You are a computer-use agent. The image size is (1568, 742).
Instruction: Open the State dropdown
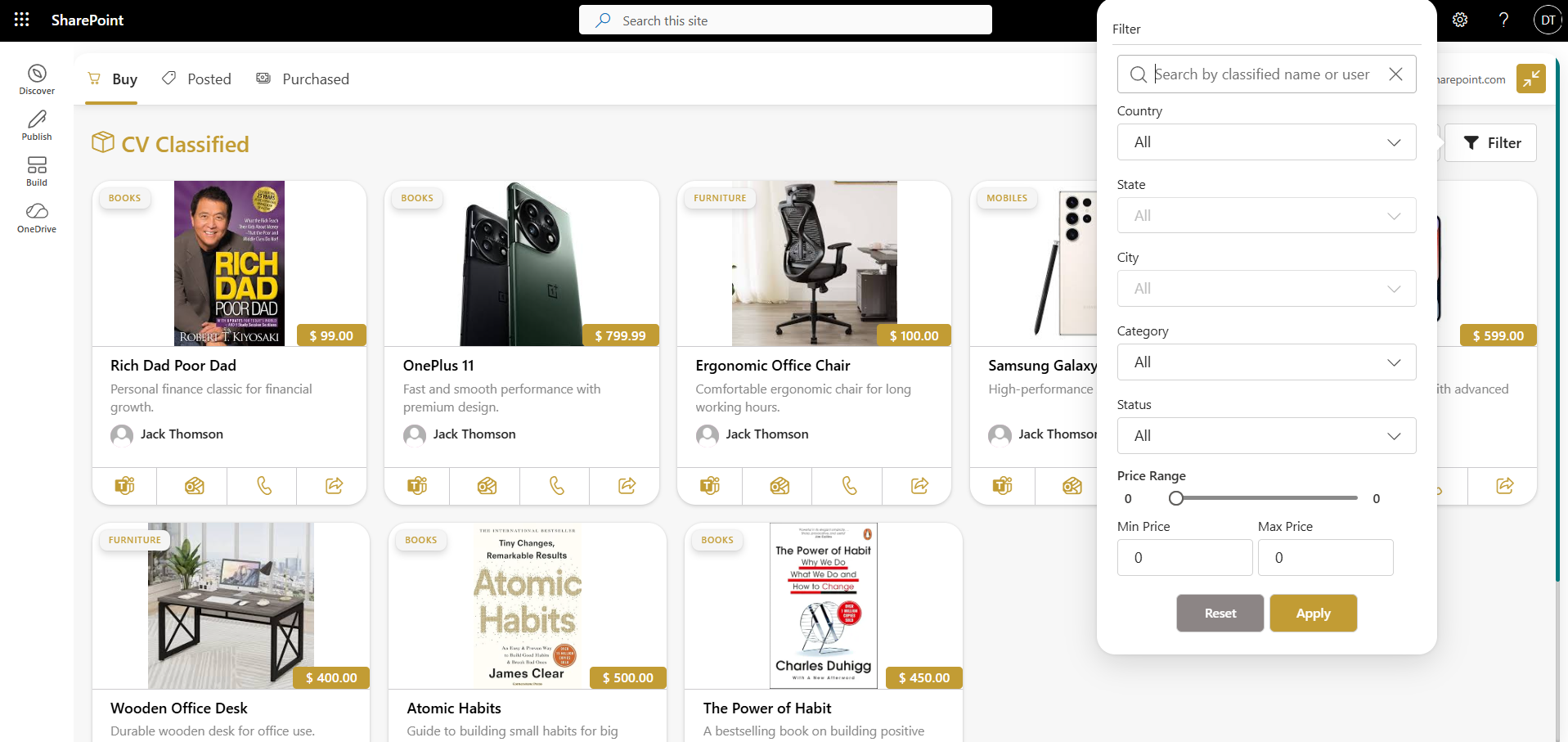tap(1266, 216)
